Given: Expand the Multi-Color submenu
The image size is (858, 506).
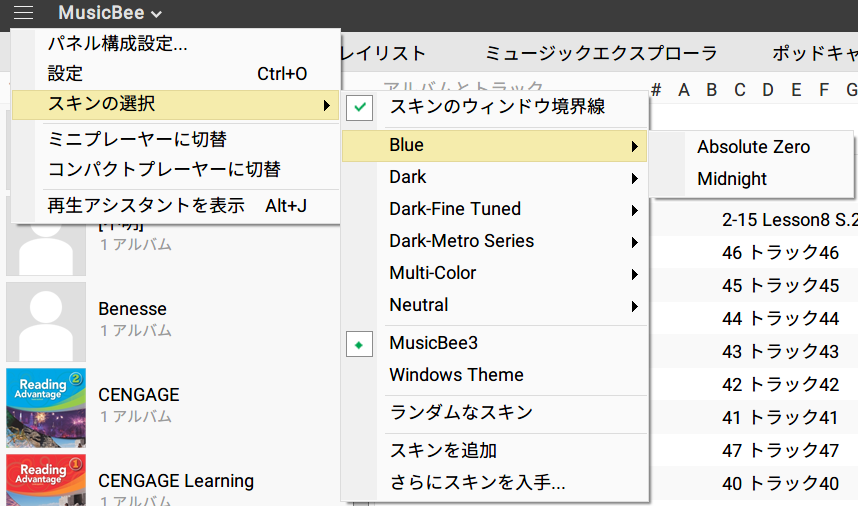Looking at the screenshot, I should (495, 273).
